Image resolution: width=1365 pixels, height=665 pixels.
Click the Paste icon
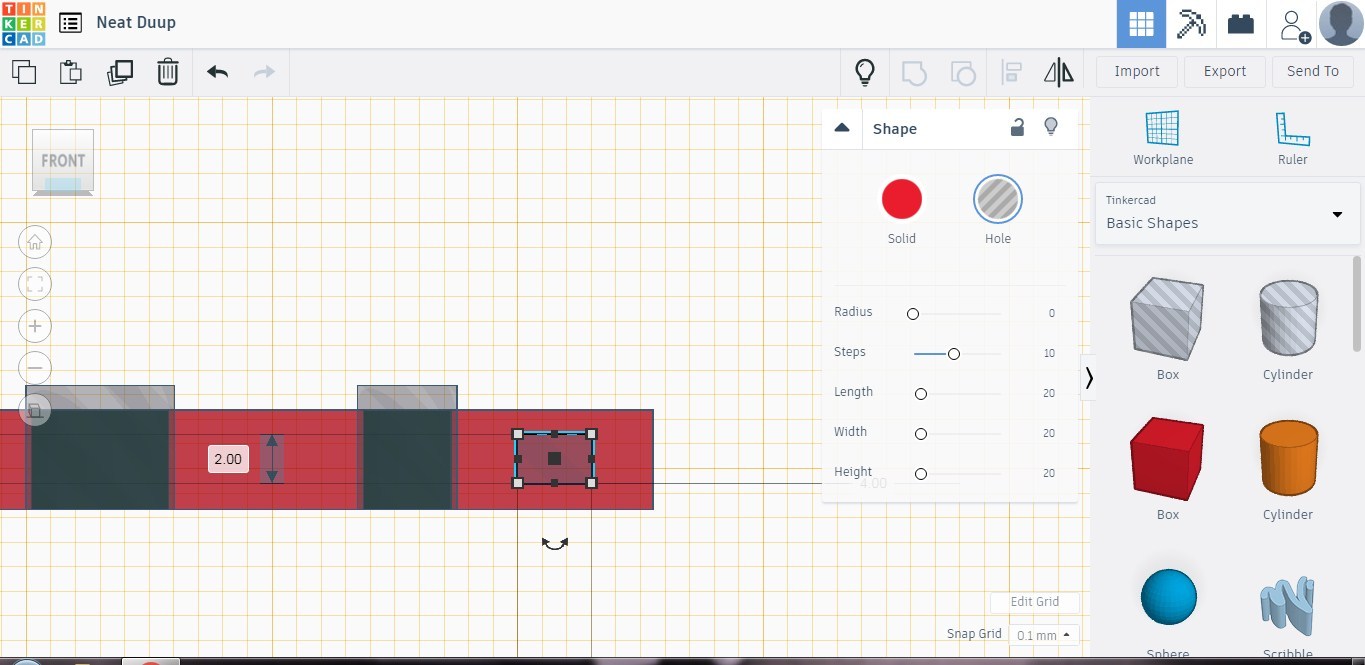click(71, 72)
